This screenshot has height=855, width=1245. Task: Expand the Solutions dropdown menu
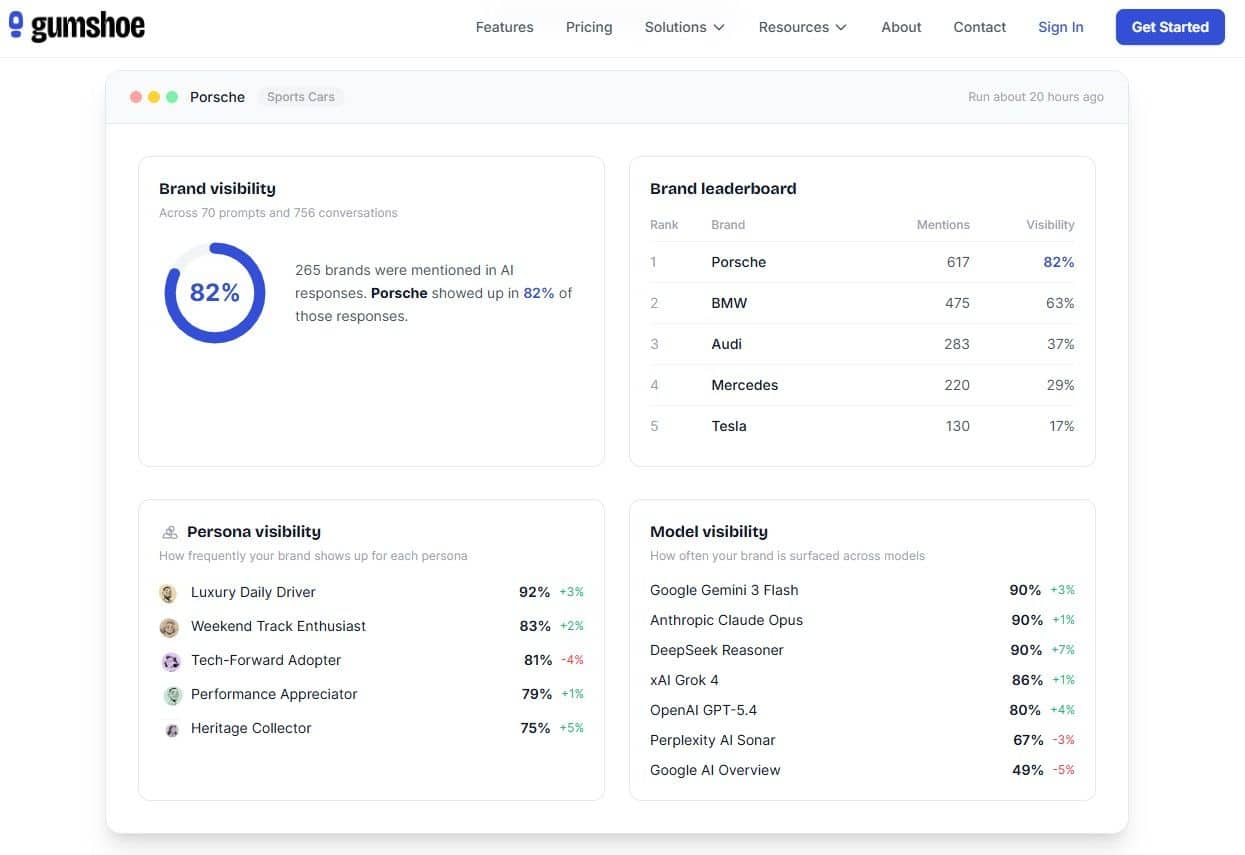click(x=685, y=27)
